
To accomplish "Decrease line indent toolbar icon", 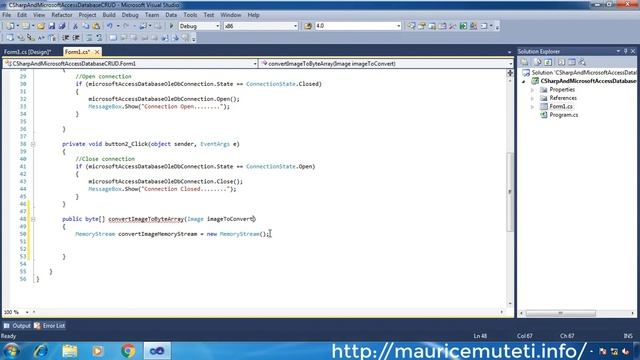I will (65, 38).
